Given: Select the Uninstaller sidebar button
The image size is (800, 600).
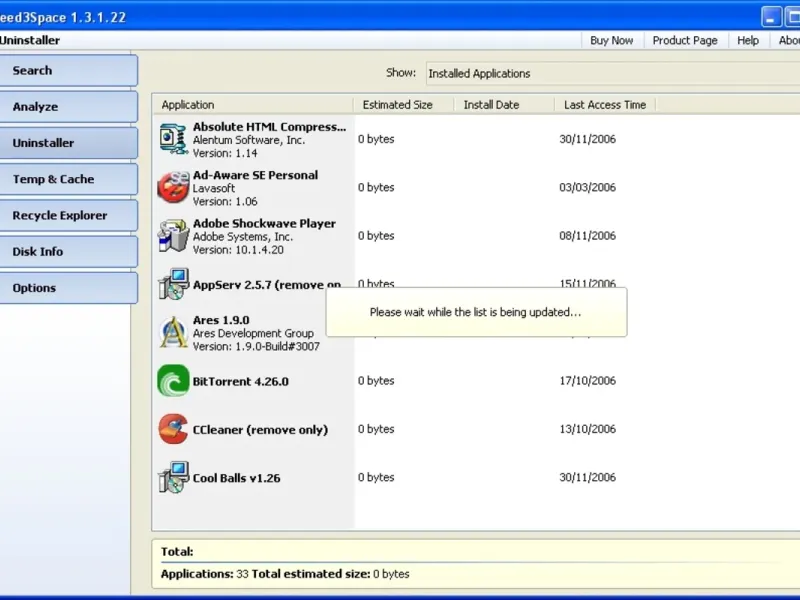Looking at the screenshot, I should point(68,143).
